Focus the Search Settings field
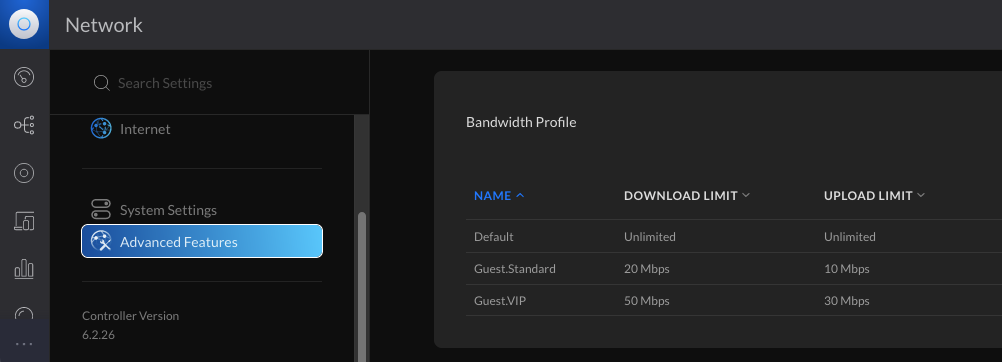Image resolution: width=1002 pixels, height=362 pixels. (x=210, y=83)
